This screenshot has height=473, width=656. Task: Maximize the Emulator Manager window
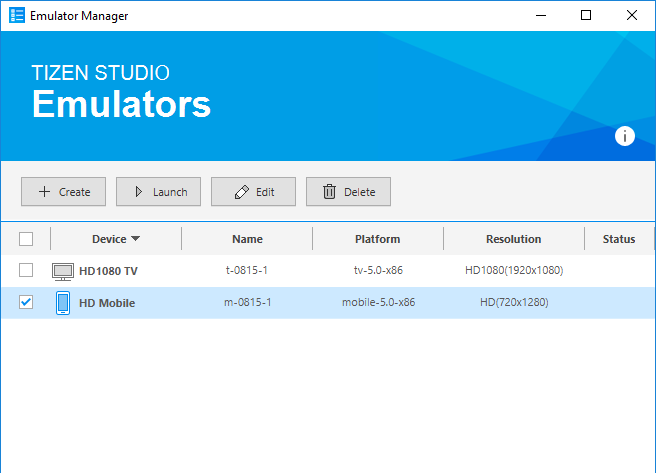[x=586, y=15]
